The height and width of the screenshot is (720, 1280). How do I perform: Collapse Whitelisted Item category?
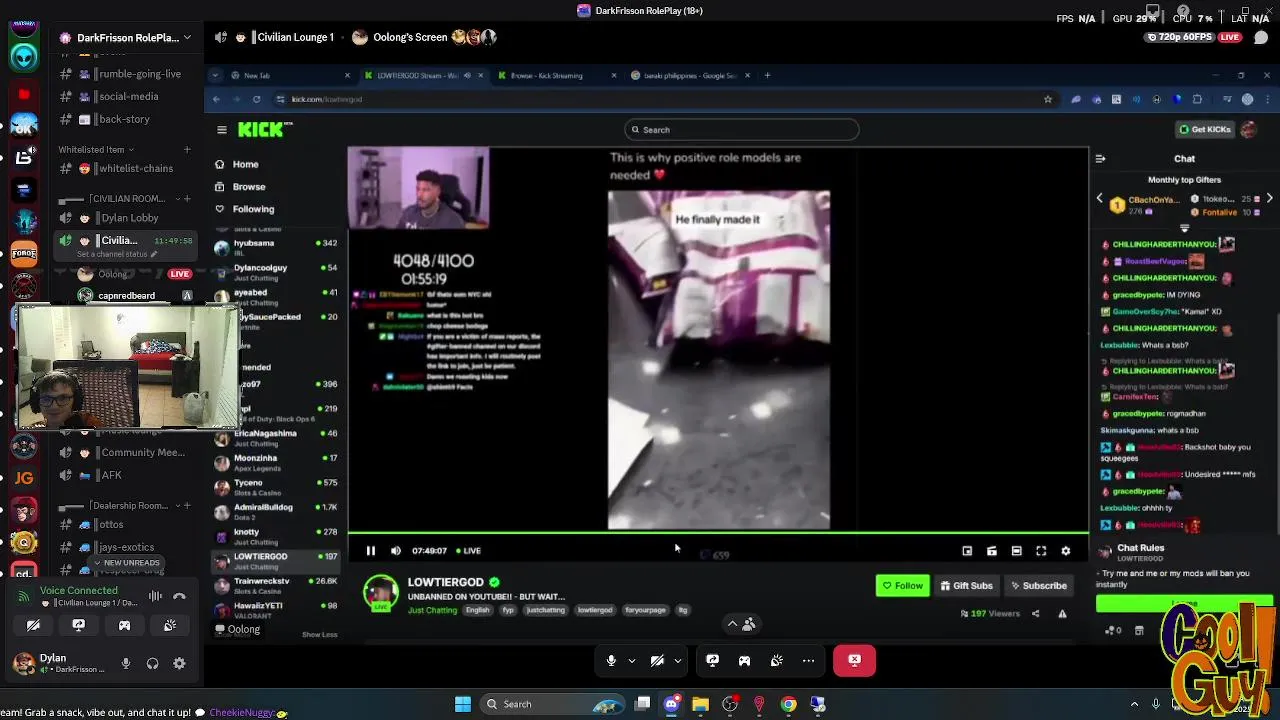97,149
